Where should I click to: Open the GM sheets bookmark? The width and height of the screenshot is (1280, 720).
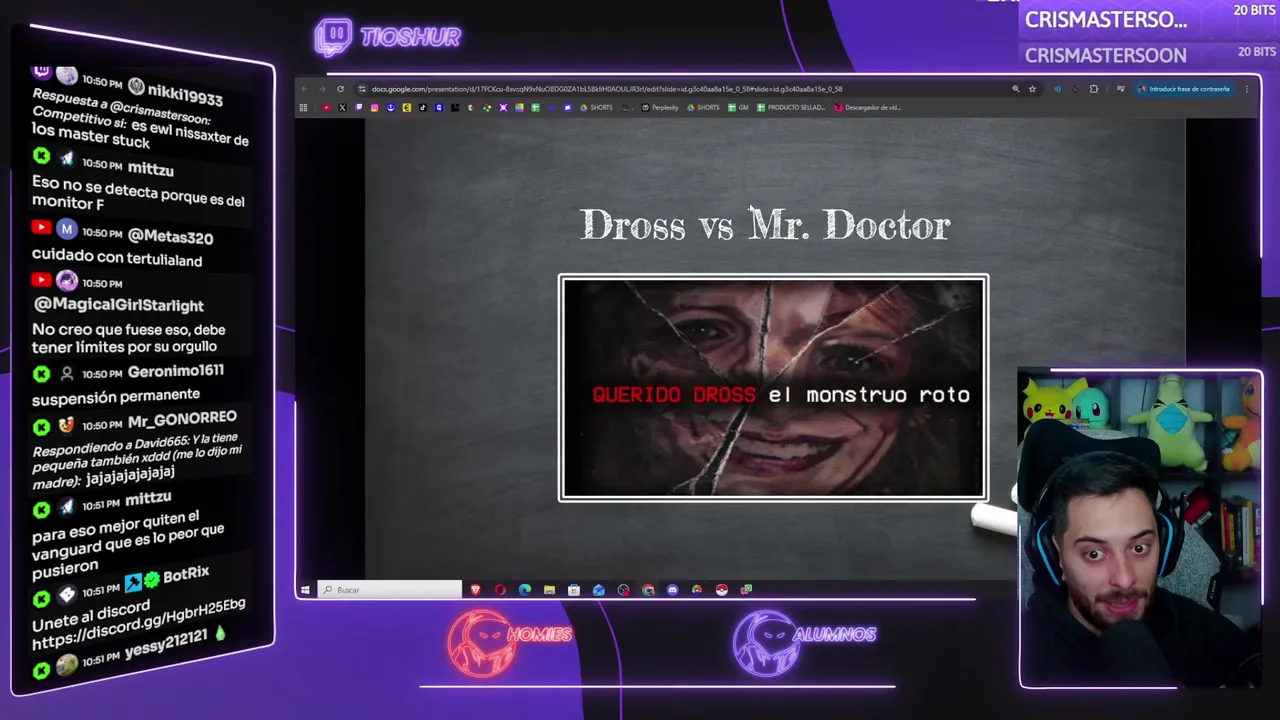tap(738, 107)
